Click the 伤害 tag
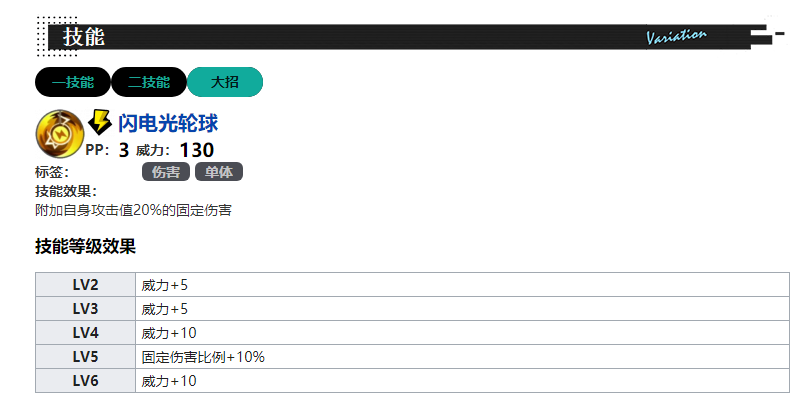 click(166, 172)
